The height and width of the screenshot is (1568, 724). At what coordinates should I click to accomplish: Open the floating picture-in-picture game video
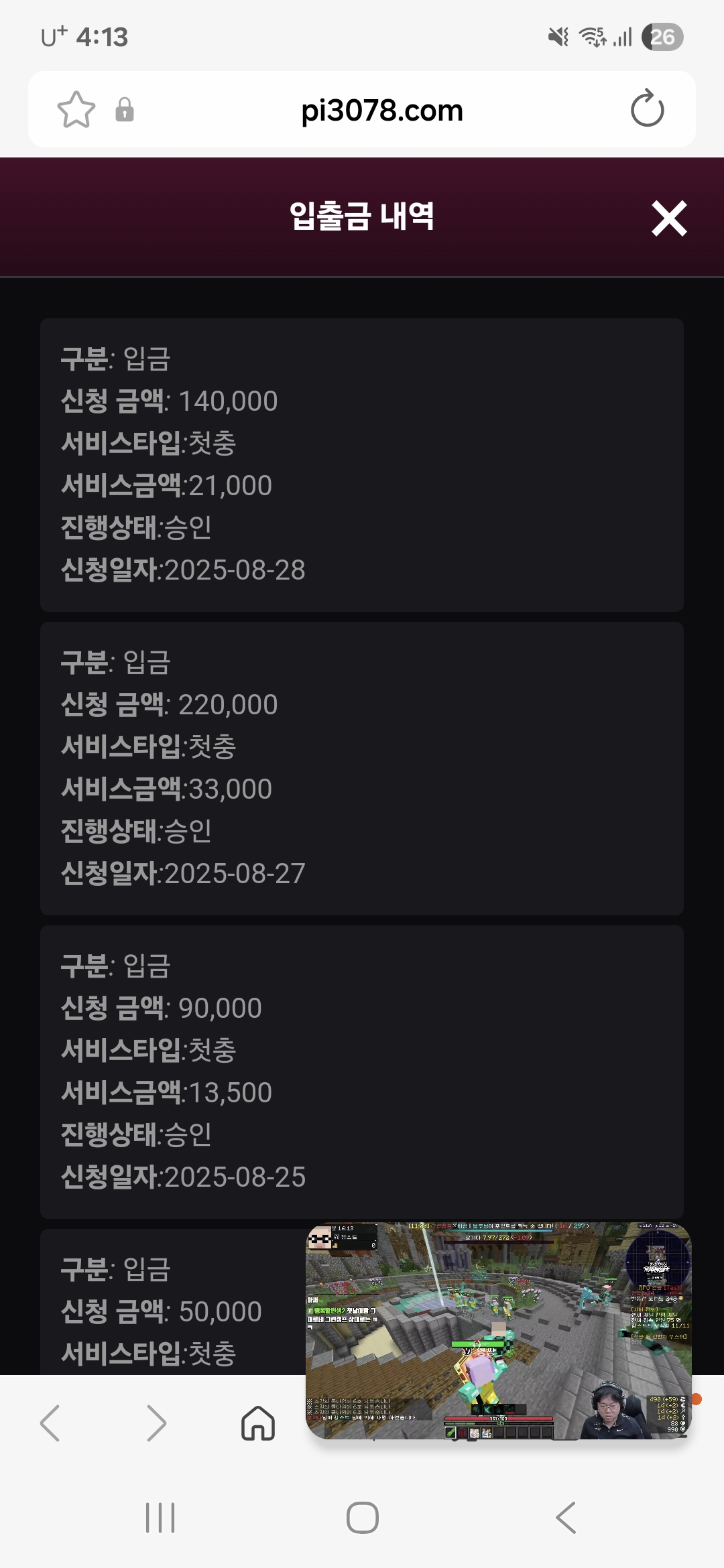click(x=498, y=1331)
